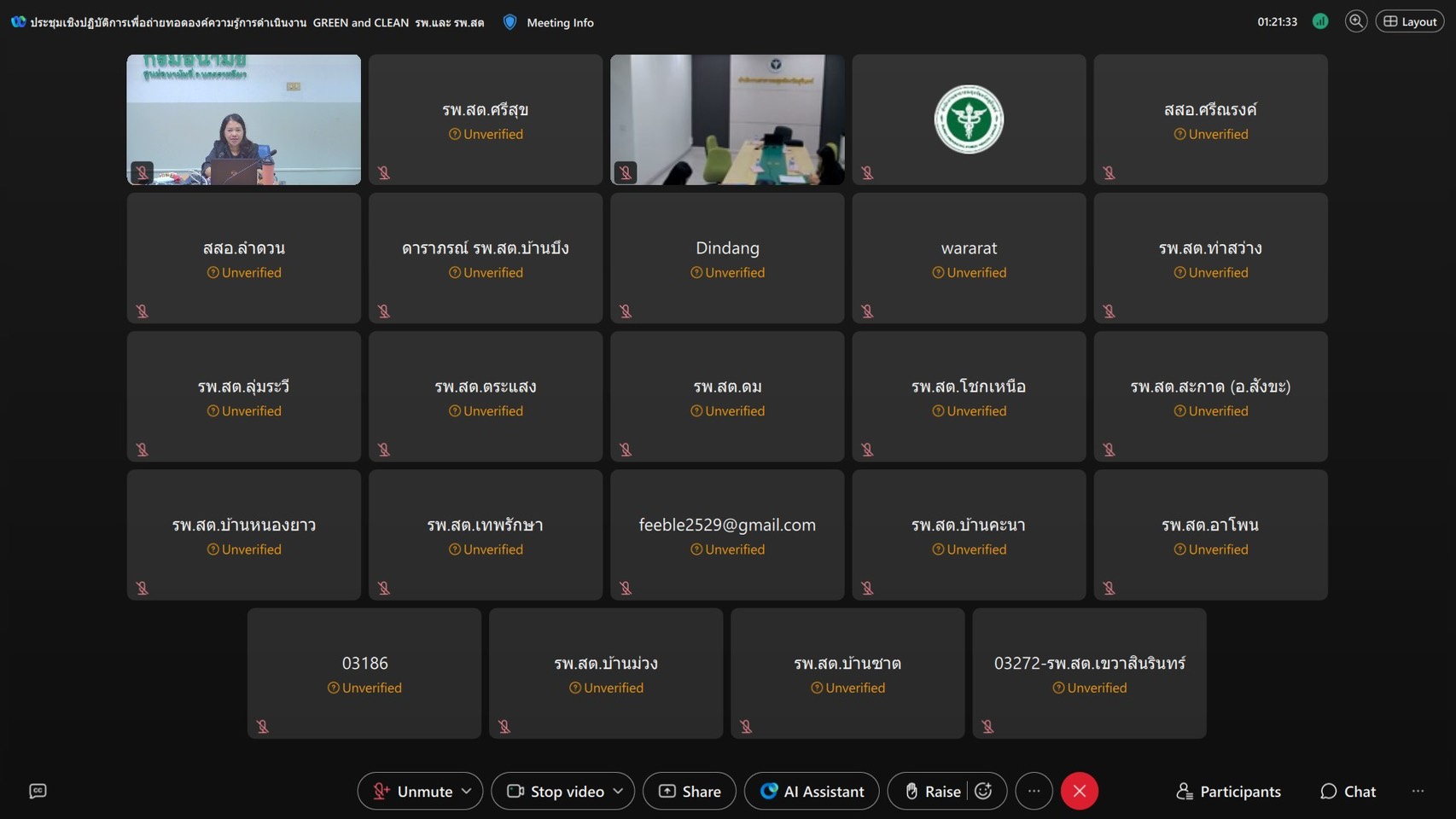The height and width of the screenshot is (819, 1456).
Task: Launch the AI Assistant
Action: pyautogui.click(x=812, y=791)
